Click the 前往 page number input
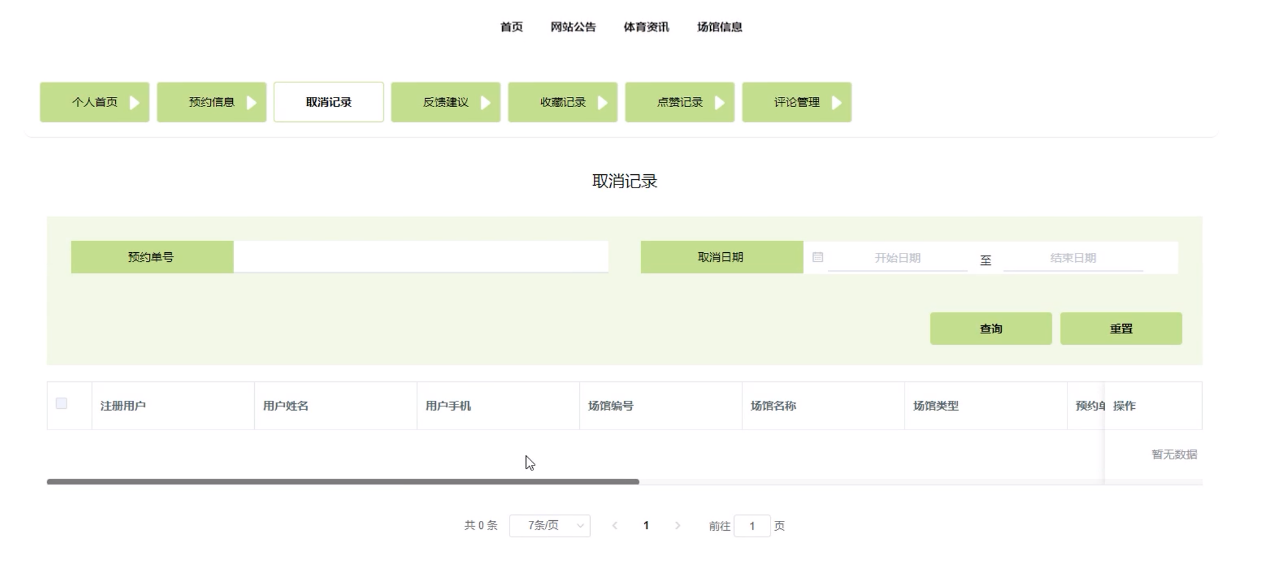Image resolution: width=1271 pixels, height=583 pixels. click(753, 526)
